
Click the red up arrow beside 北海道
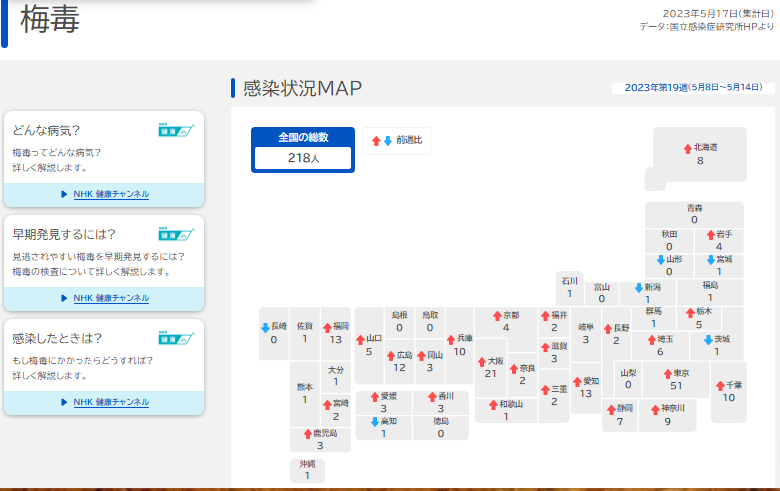687,147
